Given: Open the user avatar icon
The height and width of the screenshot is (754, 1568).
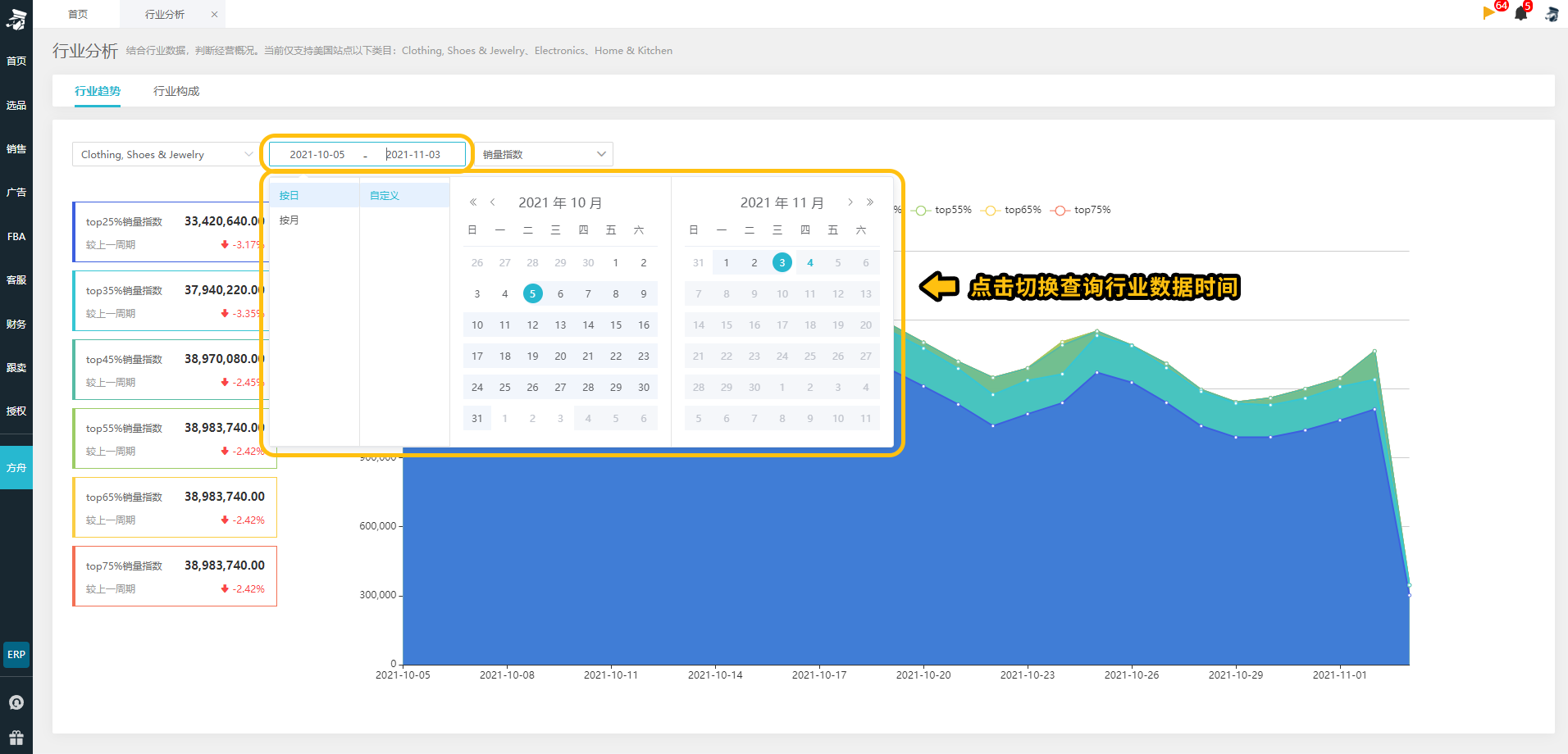Looking at the screenshot, I should [x=1552, y=14].
